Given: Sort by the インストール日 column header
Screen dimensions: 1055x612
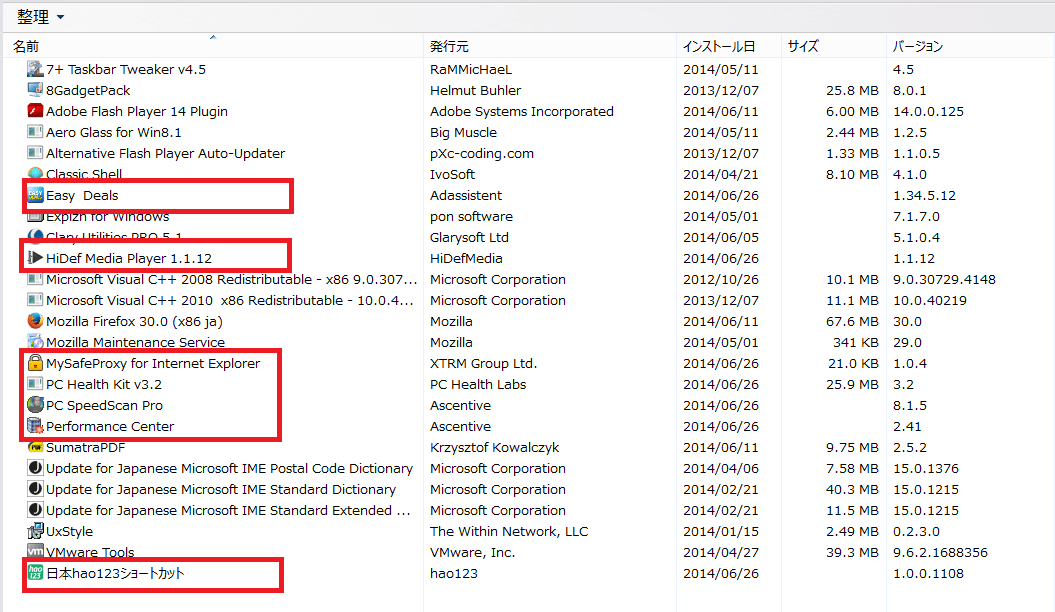Looking at the screenshot, I should (x=719, y=46).
